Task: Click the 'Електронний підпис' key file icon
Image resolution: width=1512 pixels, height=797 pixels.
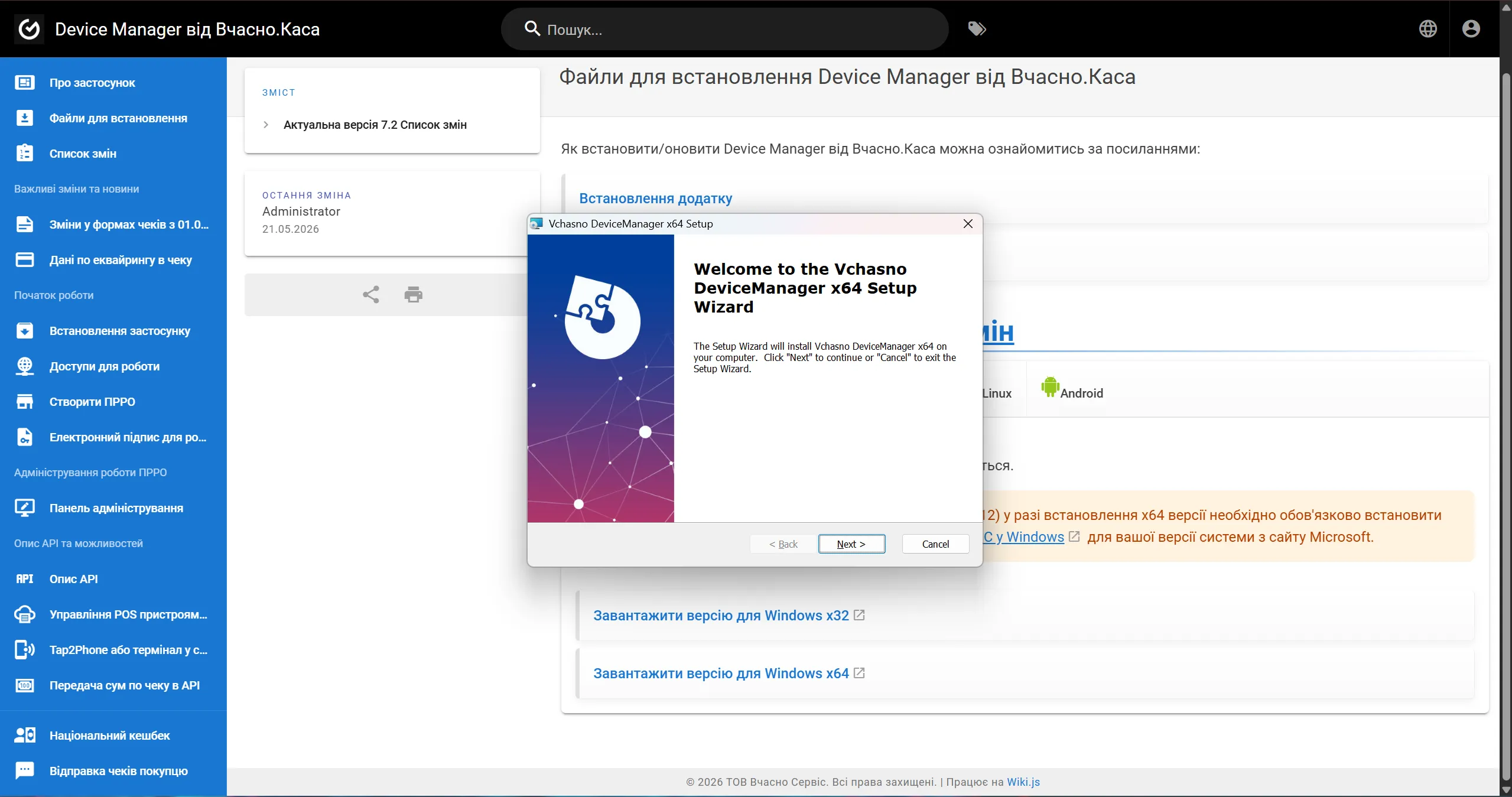Action: click(25, 437)
